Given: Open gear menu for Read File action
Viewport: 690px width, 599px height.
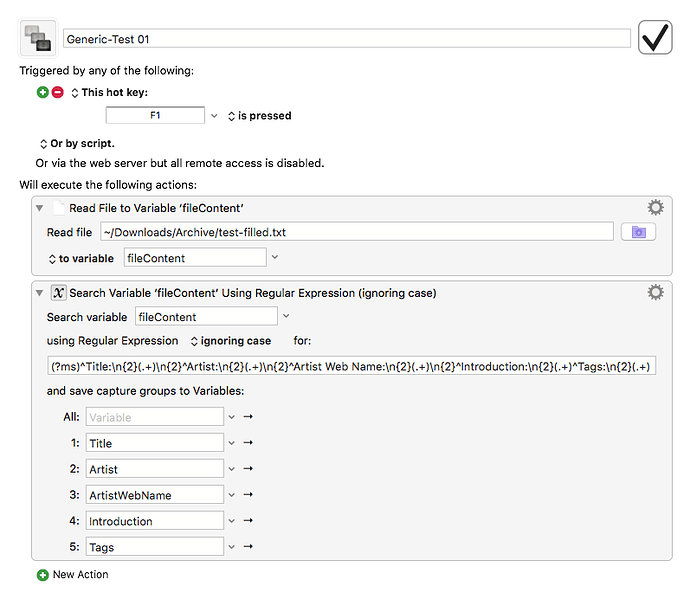Looking at the screenshot, I should 655,208.
